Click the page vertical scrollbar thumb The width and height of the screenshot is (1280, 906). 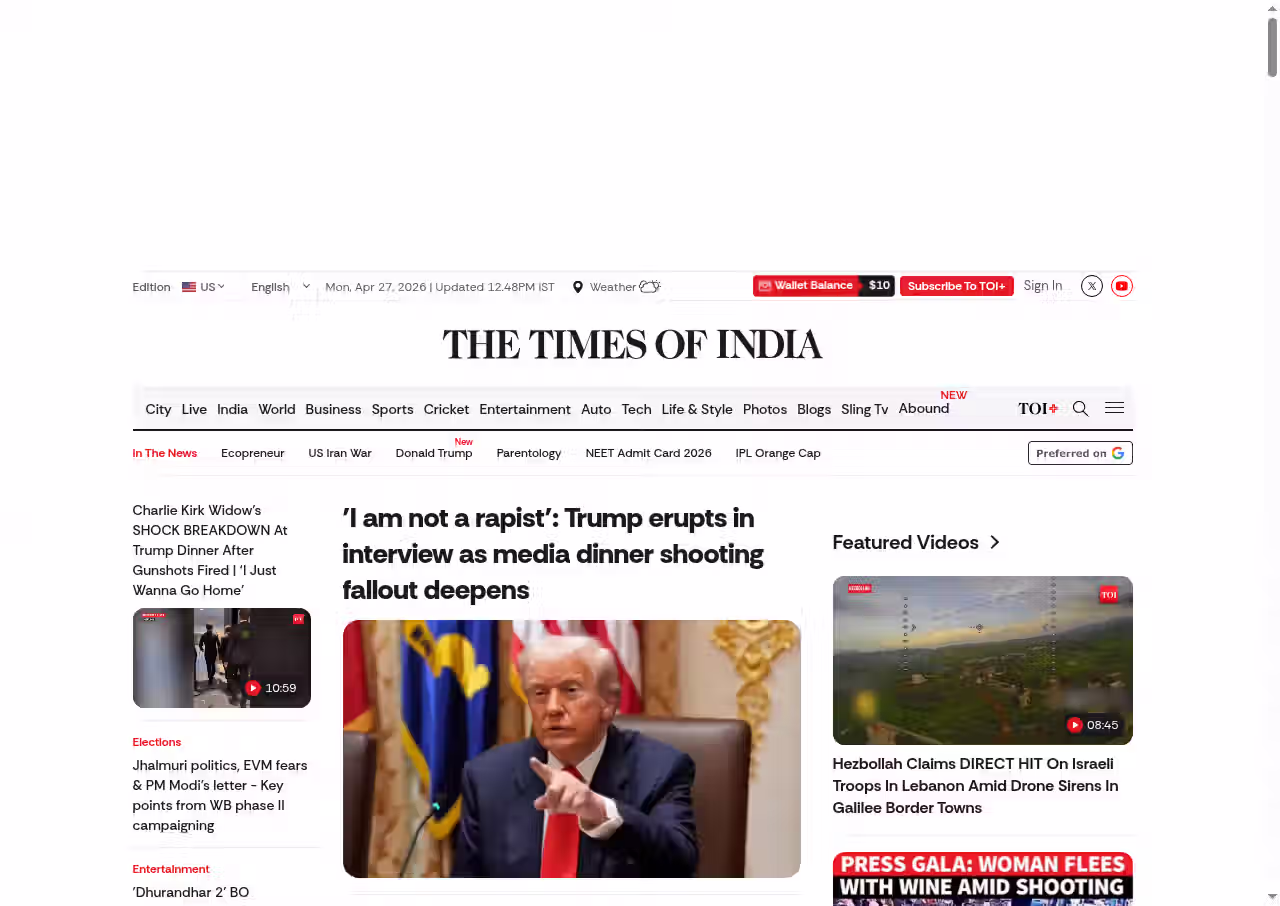pyautogui.click(x=1272, y=47)
